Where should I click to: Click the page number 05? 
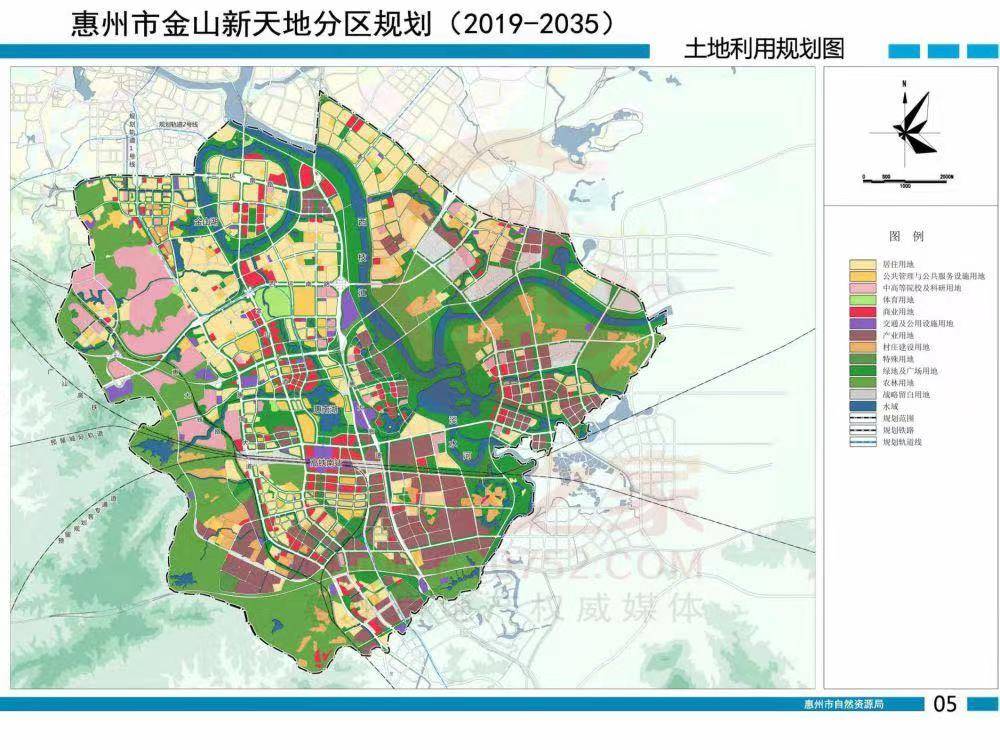pos(945,704)
